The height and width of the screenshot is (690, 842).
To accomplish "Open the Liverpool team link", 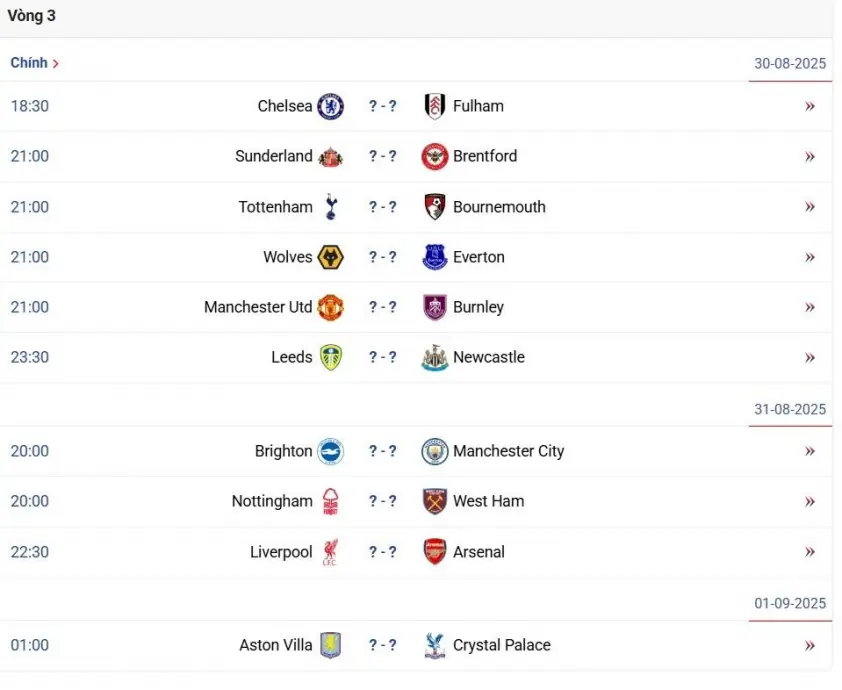I will [x=281, y=552].
